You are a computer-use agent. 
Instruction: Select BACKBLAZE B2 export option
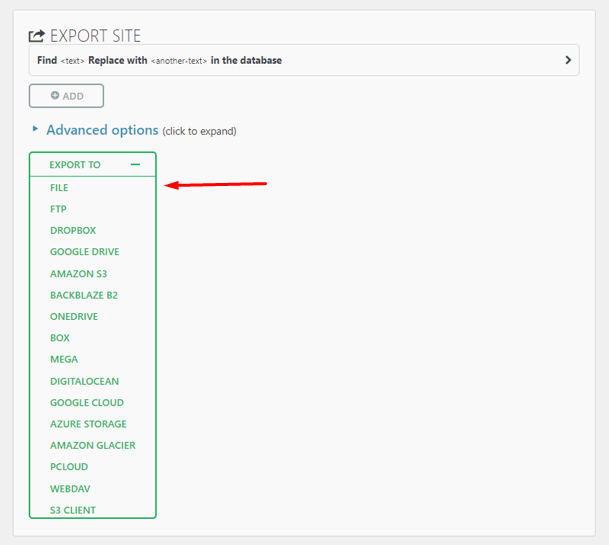84,295
